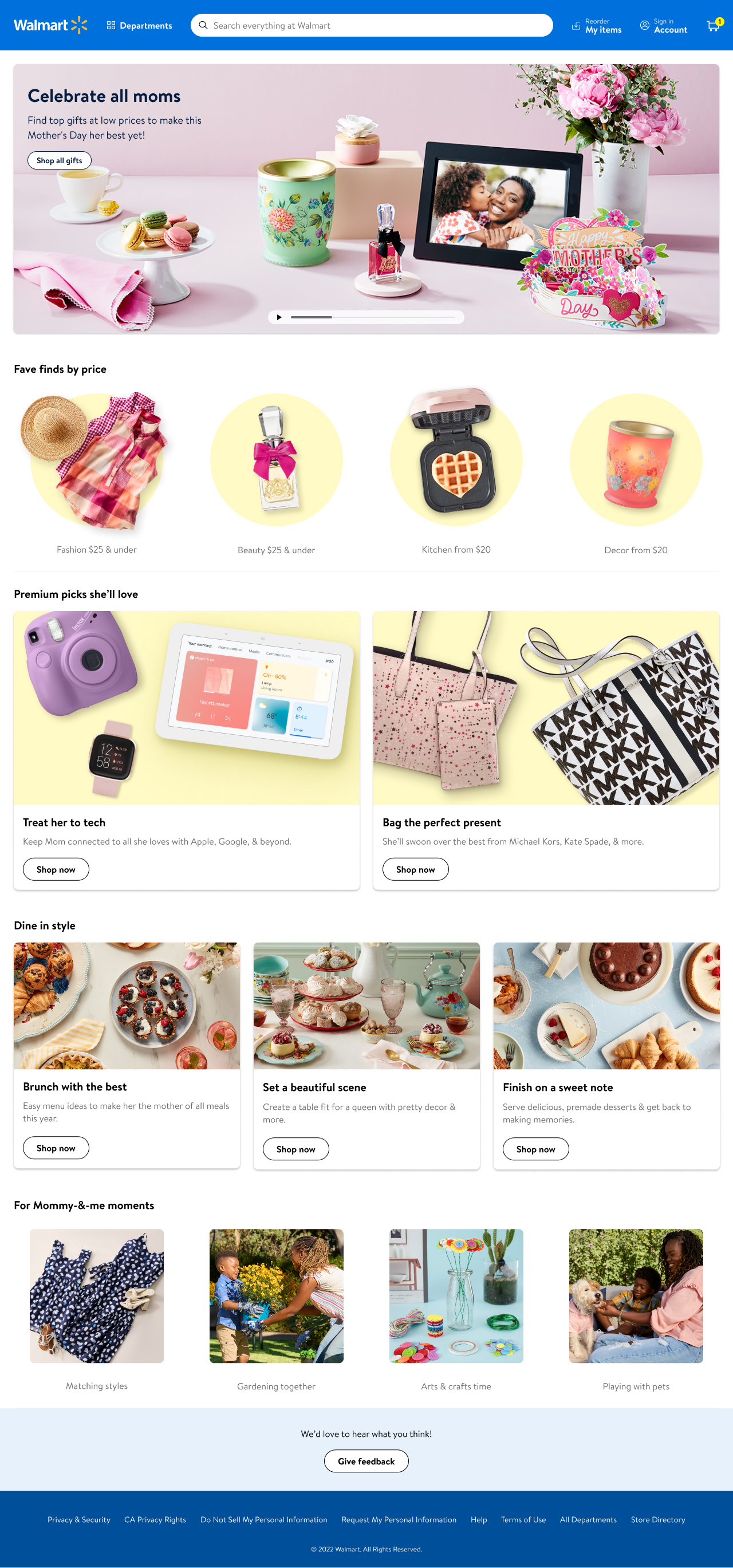733x1568 pixels.
Task: Focus the Search everything at Walmart field
Action: pyautogui.click(x=372, y=25)
